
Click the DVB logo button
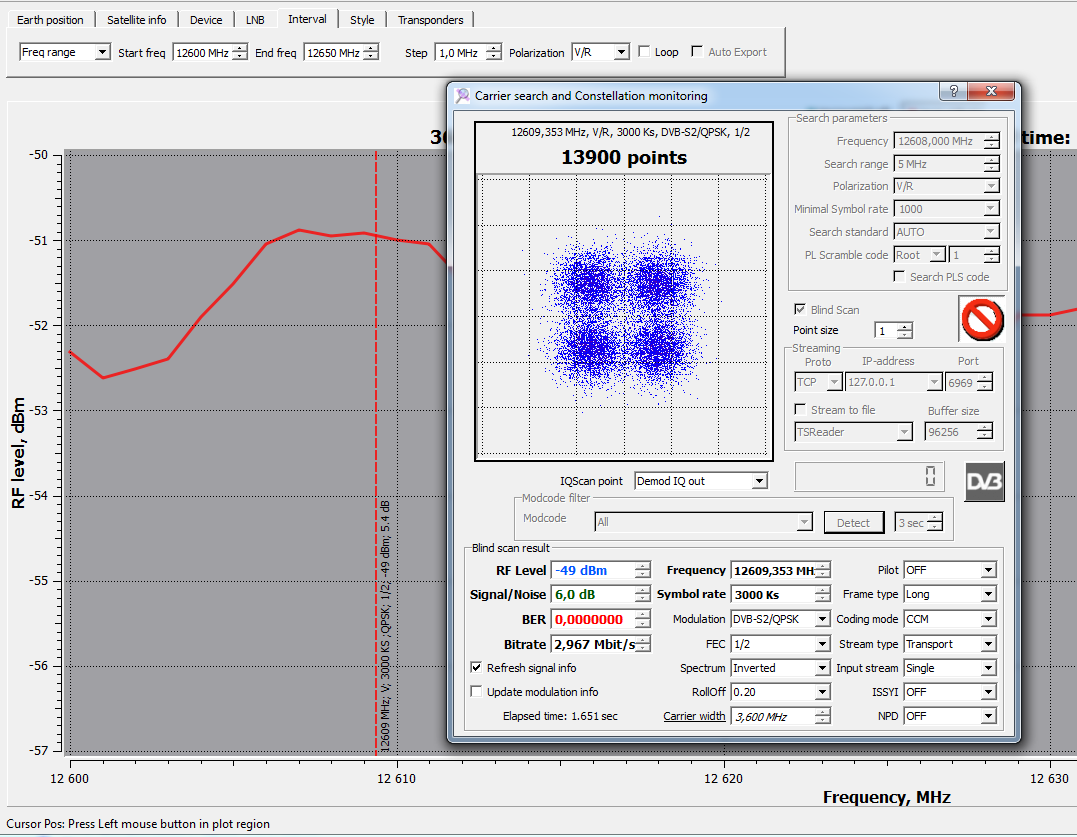tap(984, 482)
